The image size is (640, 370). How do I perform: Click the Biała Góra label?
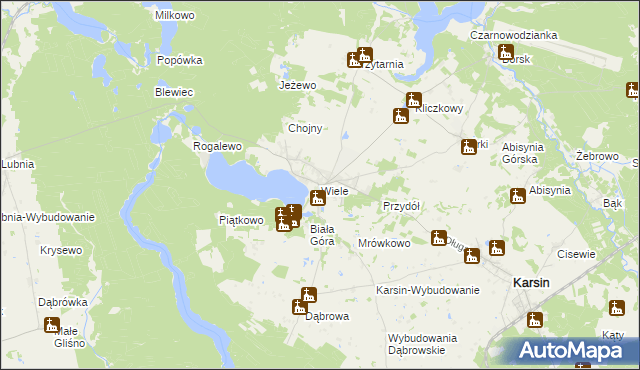tap(322, 235)
